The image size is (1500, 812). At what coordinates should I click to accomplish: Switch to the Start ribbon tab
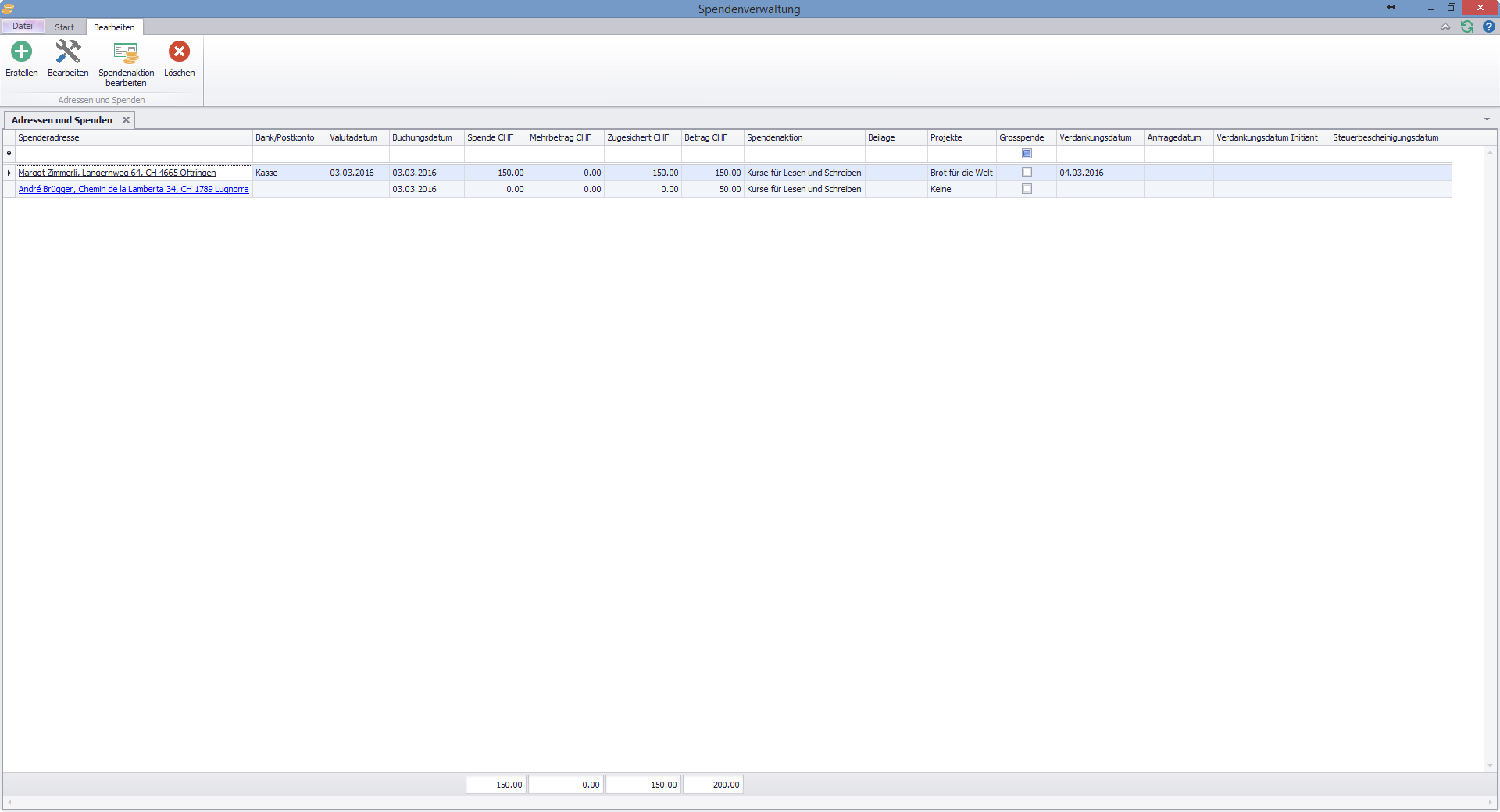[64, 27]
